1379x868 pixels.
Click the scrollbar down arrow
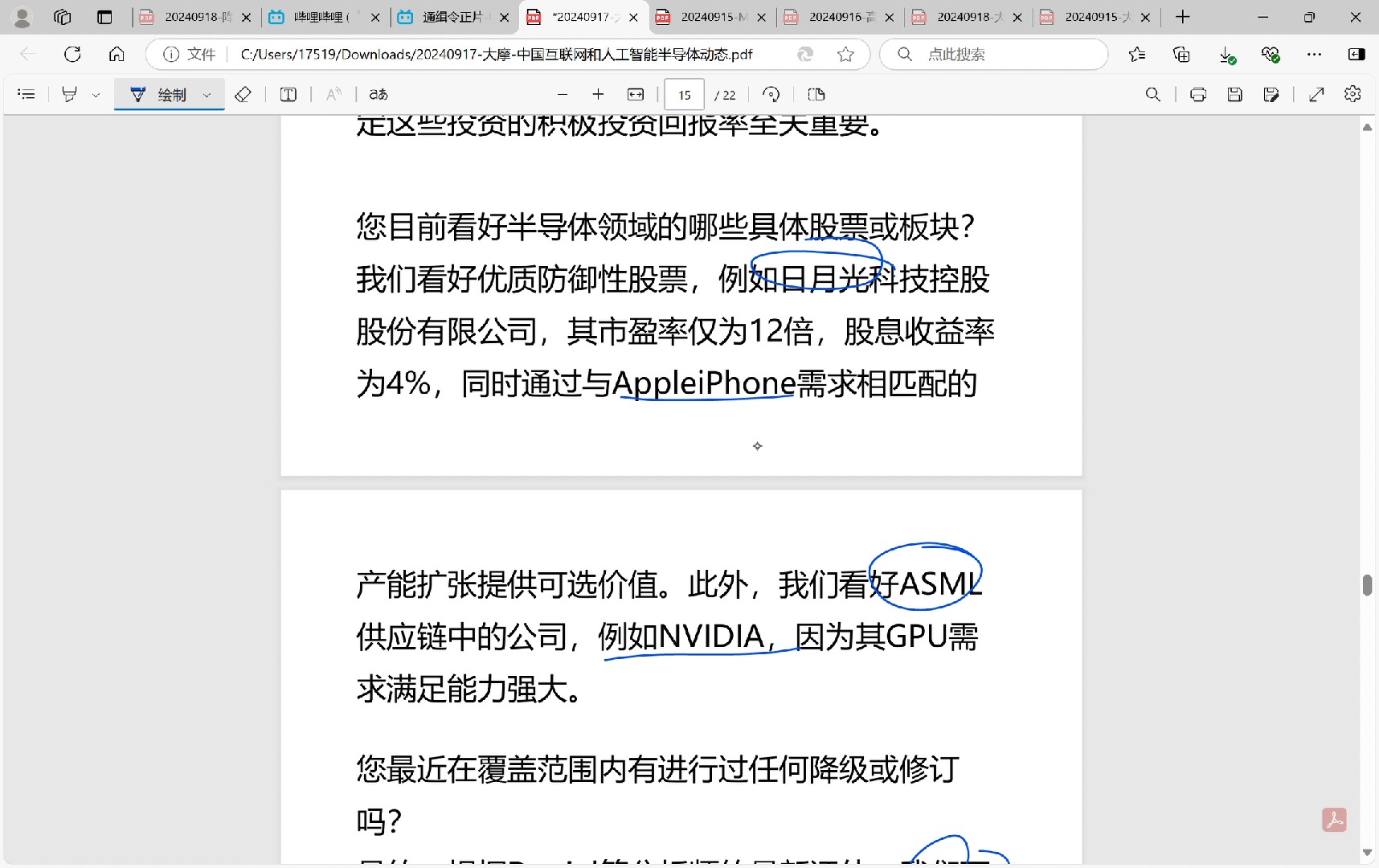pyautogui.click(x=1367, y=852)
